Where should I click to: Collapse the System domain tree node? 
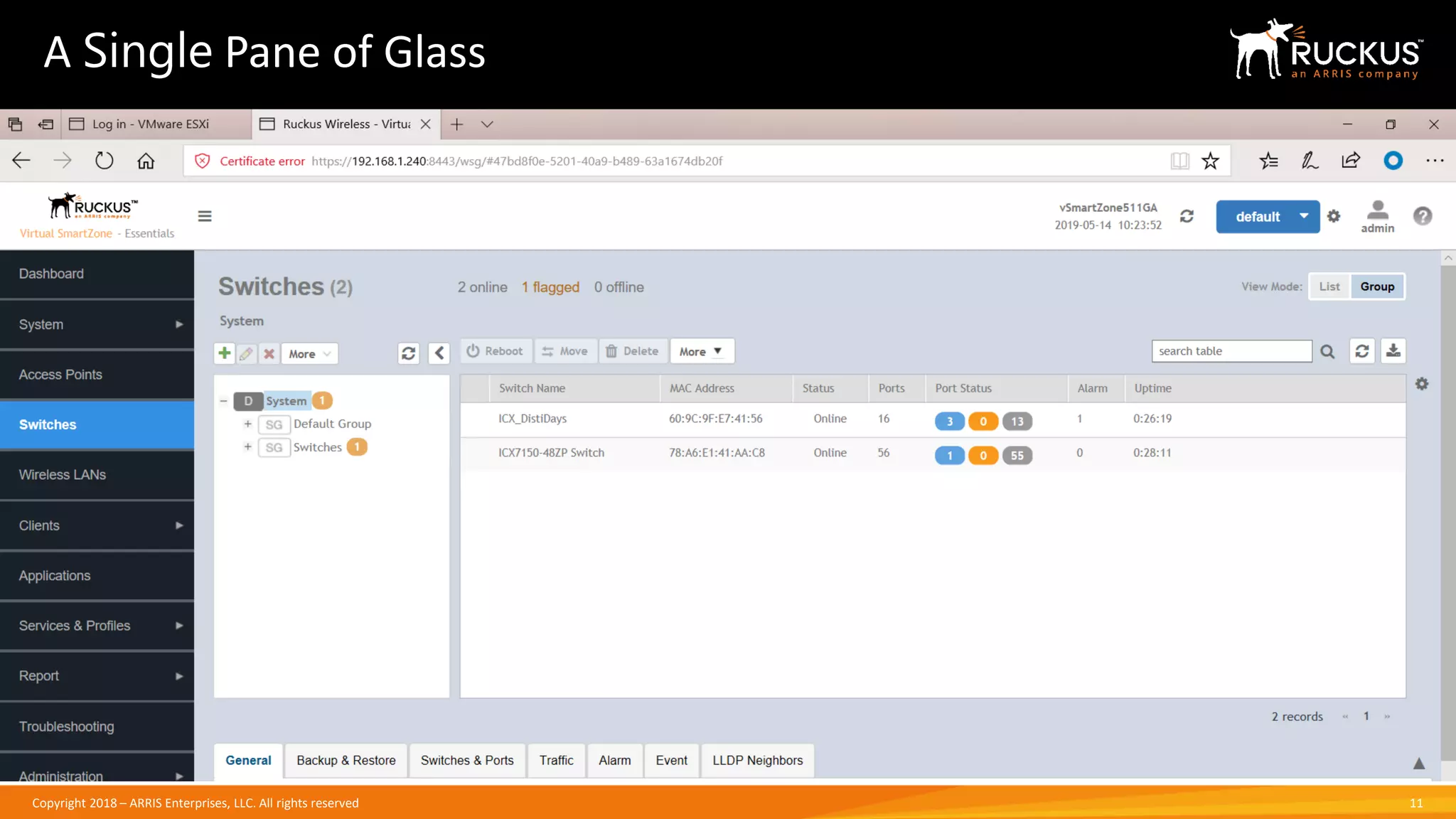tap(224, 401)
